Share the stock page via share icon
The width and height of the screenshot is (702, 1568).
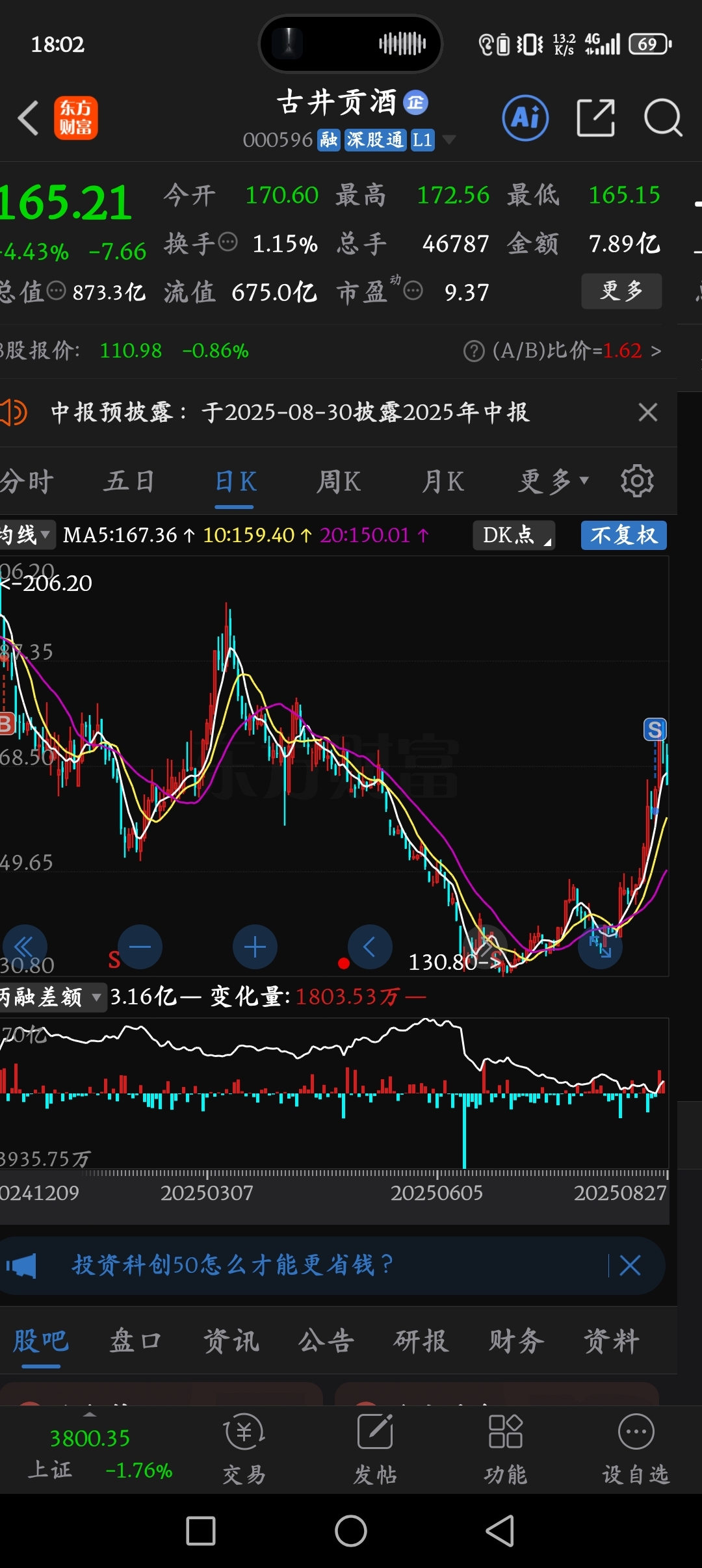tap(595, 118)
